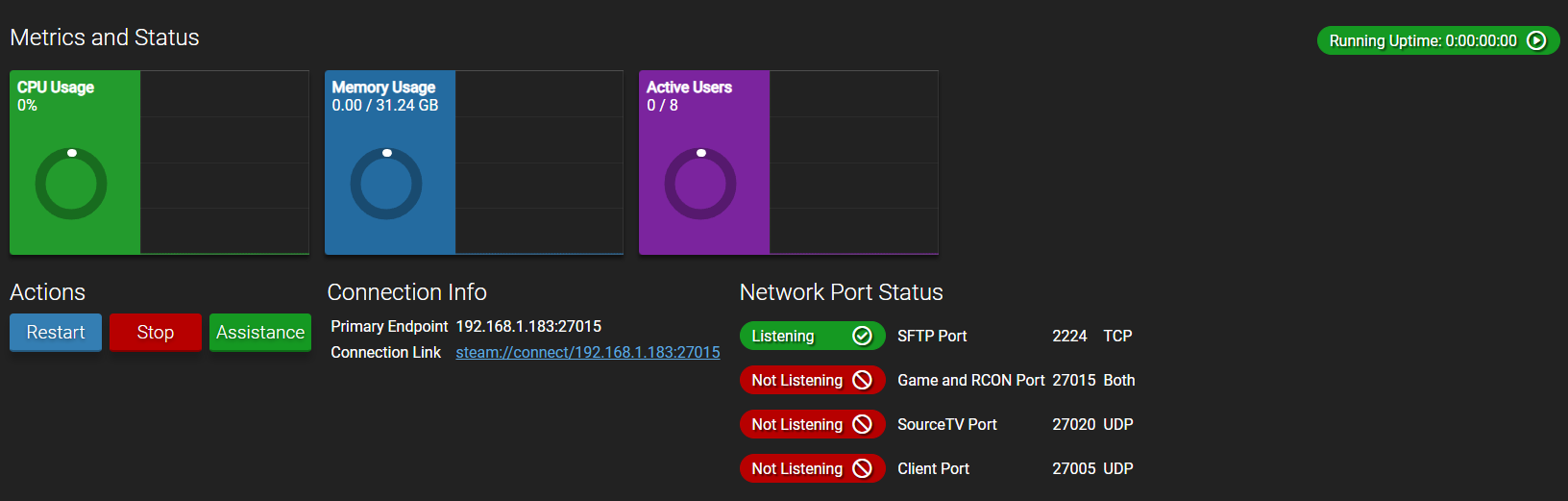Image resolution: width=1568 pixels, height=501 pixels.
Task: Open the steam://connect connection link
Action: click(x=587, y=353)
